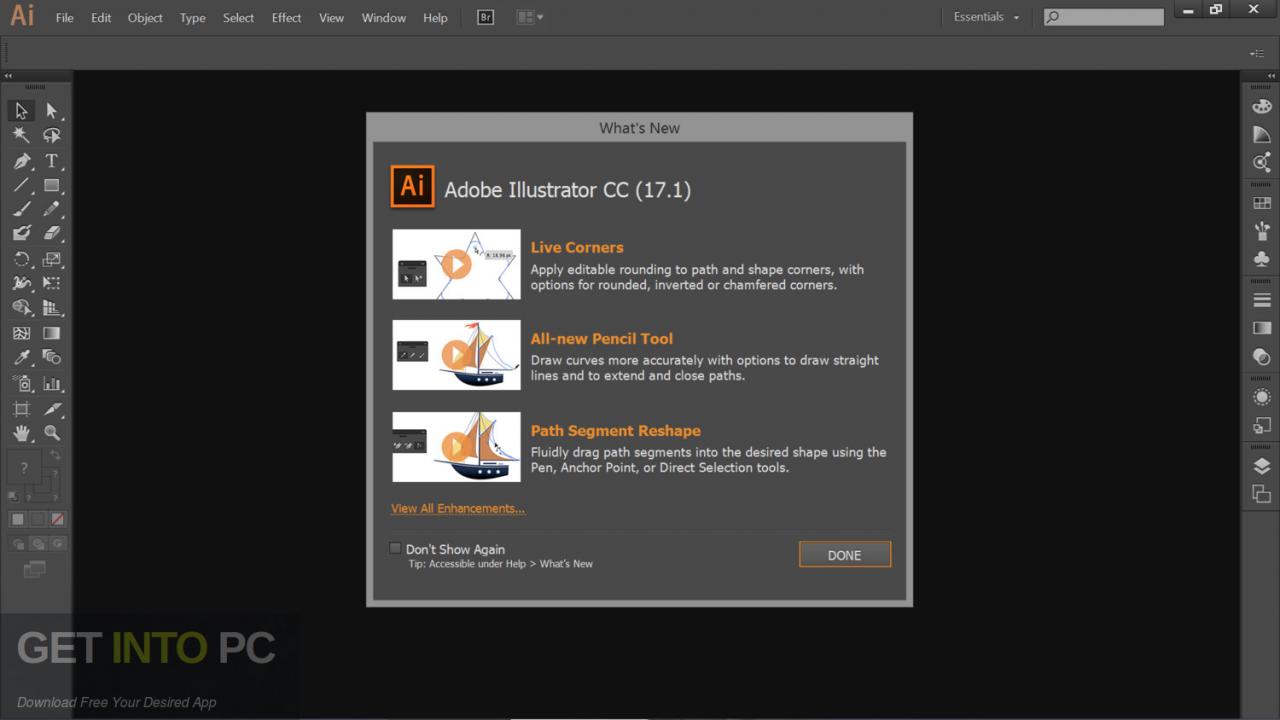Pick the Paintbrush tool
The height and width of the screenshot is (720, 1280).
[x=21, y=209]
